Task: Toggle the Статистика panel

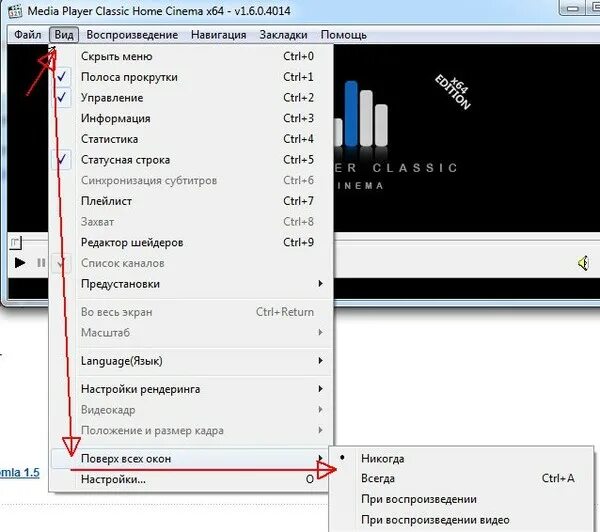Action: (191, 139)
